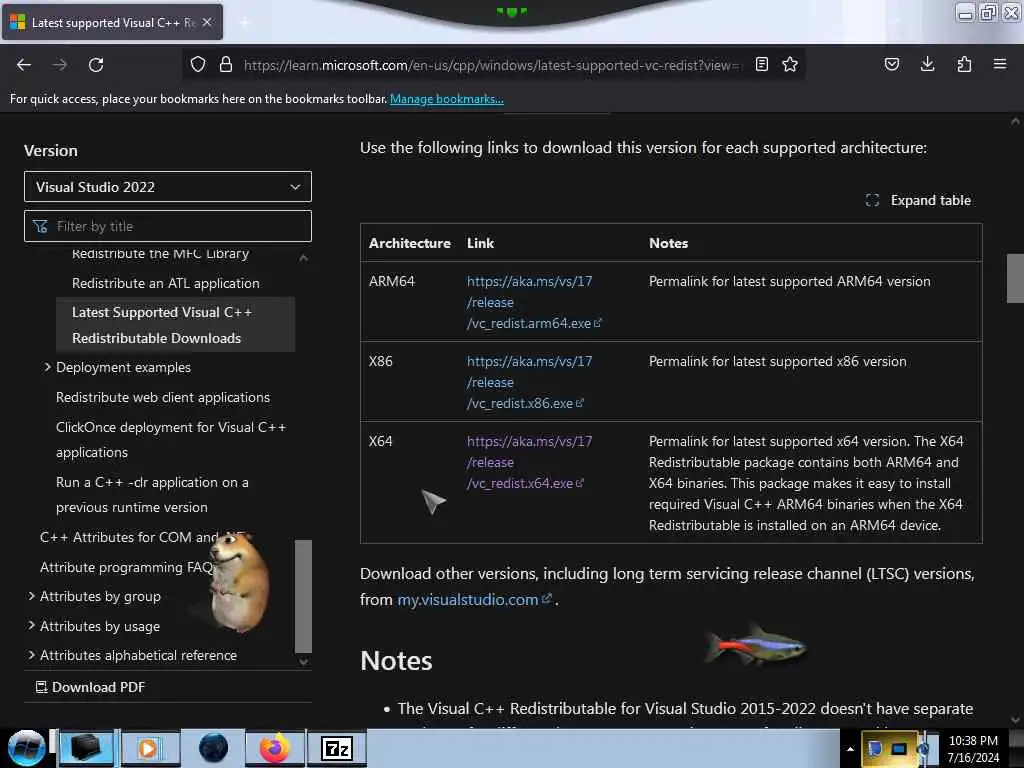Screen dimensions: 1024x768
Task: Open a new browser tab
Action: [x=245, y=23]
